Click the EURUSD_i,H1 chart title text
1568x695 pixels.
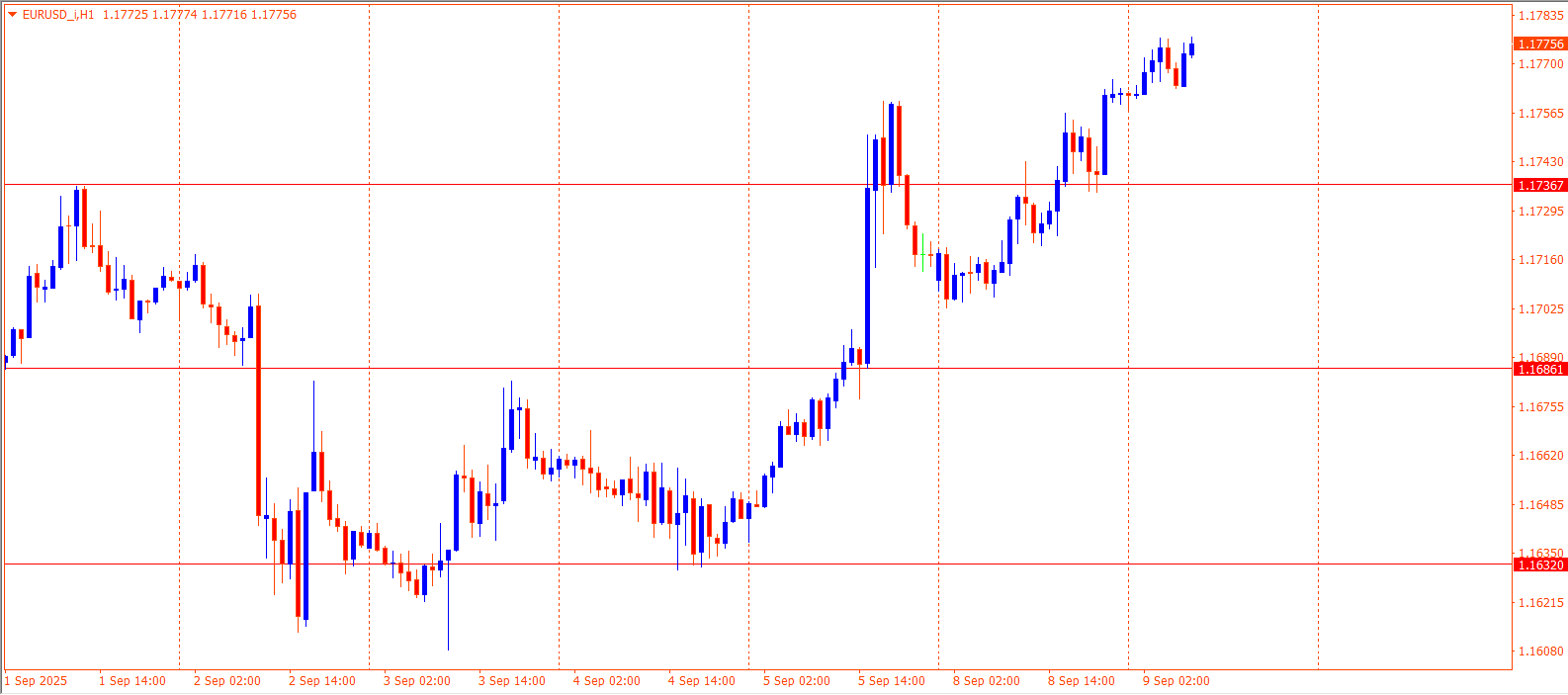tap(58, 15)
